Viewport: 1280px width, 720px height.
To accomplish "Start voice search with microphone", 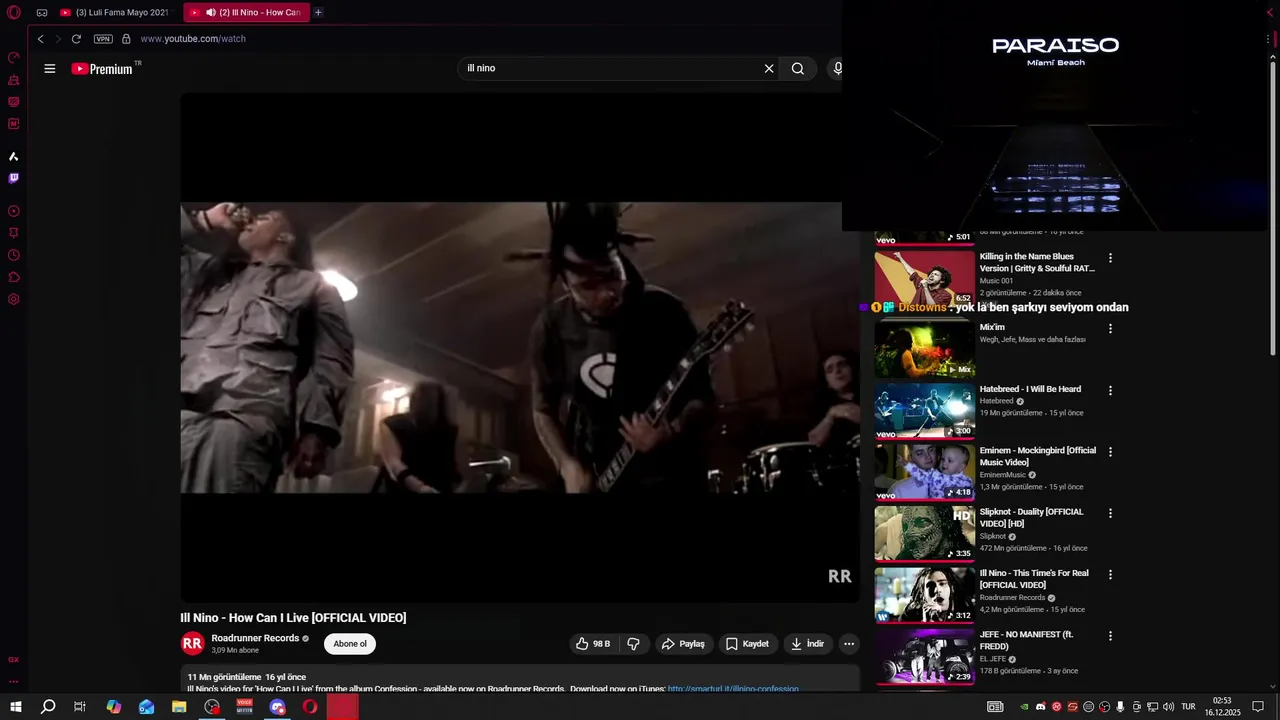I will point(838,69).
